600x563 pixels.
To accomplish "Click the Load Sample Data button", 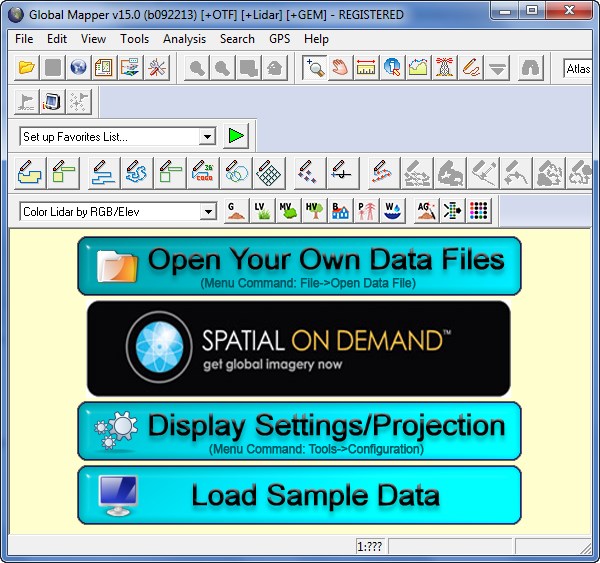I will (299, 495).
